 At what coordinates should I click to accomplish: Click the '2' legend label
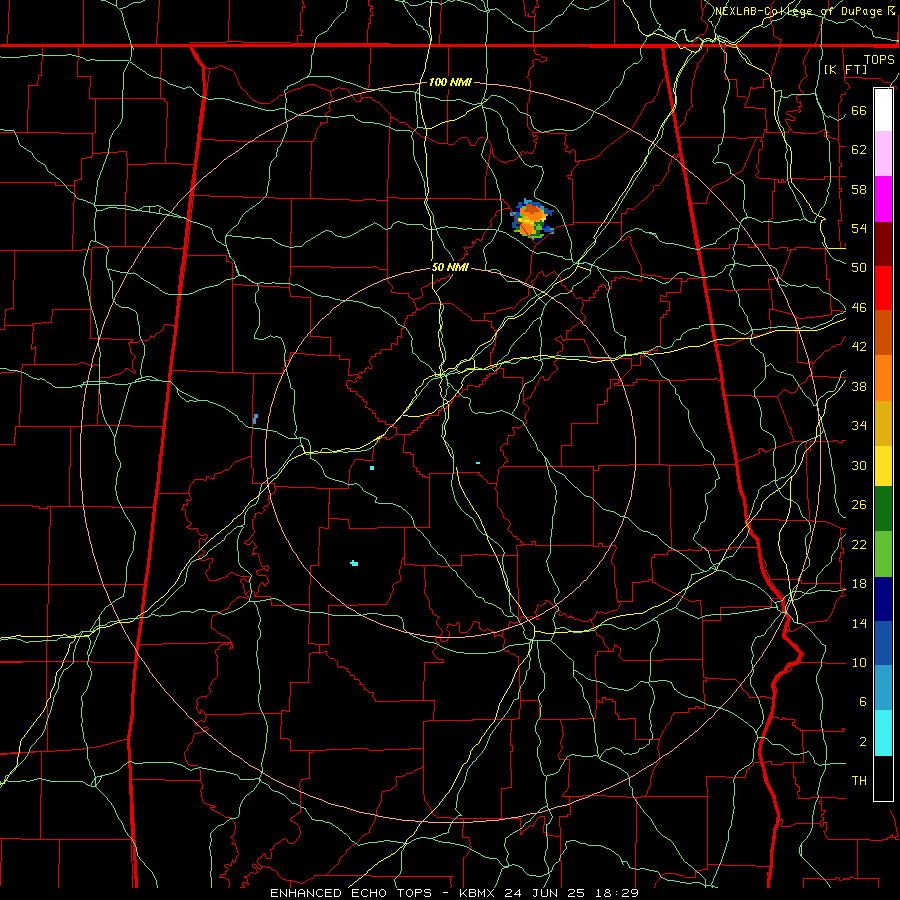(x=862, y=742)
